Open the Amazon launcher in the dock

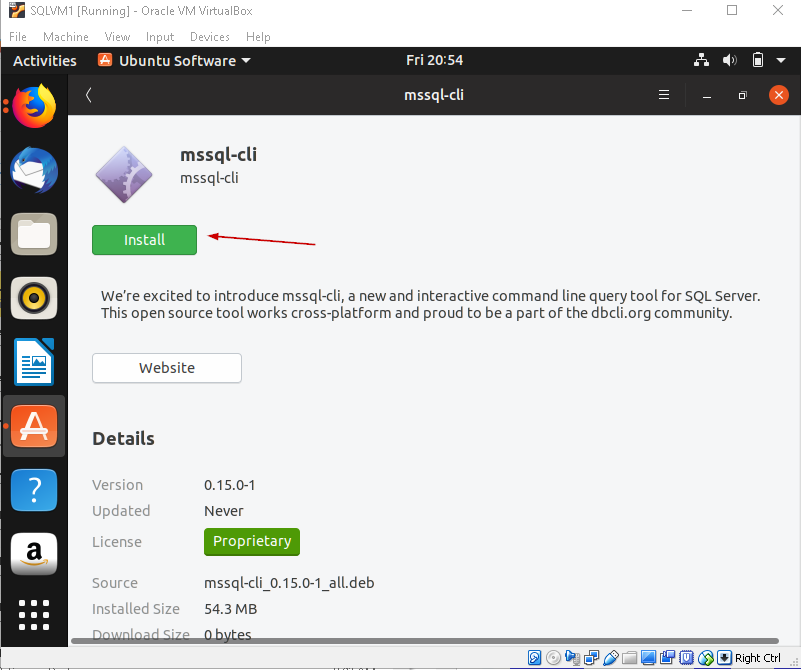pyautogui.click(x=34, y=554)
